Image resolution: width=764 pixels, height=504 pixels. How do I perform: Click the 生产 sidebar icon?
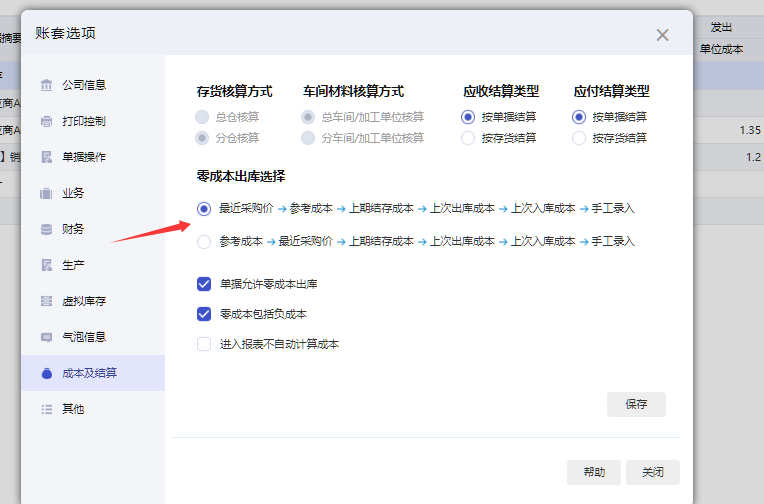pos(46,265)
